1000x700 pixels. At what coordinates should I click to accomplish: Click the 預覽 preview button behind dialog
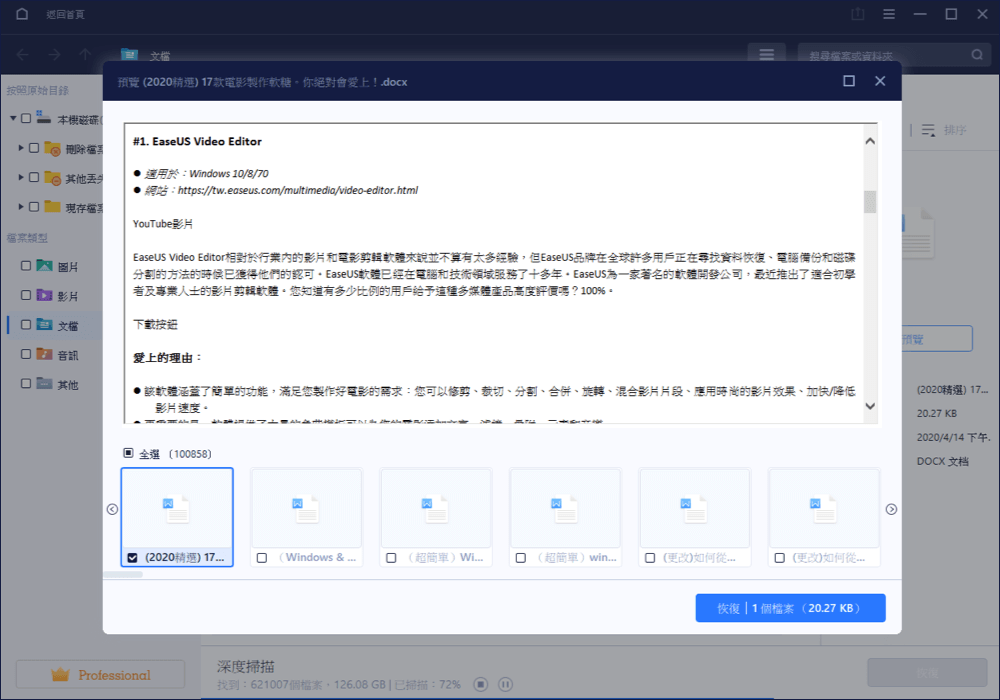(x=936, y=339)
